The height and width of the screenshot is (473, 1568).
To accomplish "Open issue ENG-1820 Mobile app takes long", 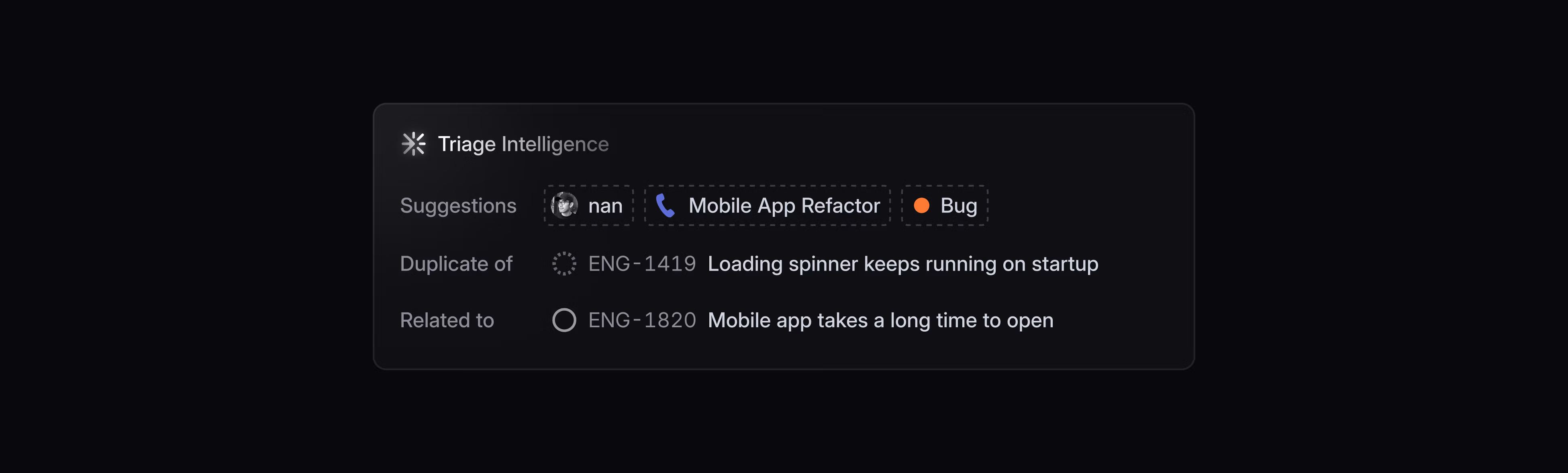I will (880, 320).
